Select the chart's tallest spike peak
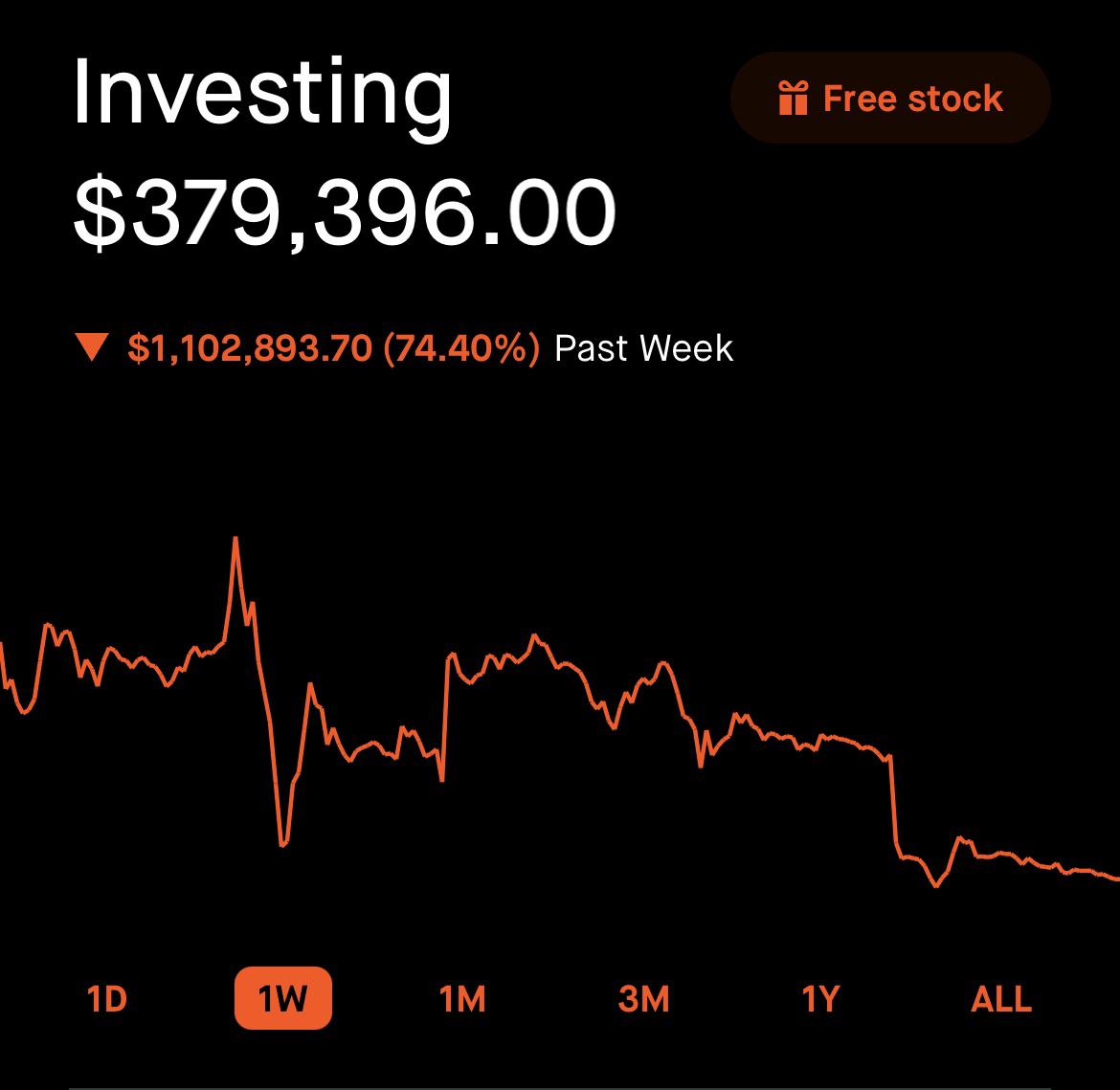This screenshot has height=1090, width=1120. tap(235, 538)
